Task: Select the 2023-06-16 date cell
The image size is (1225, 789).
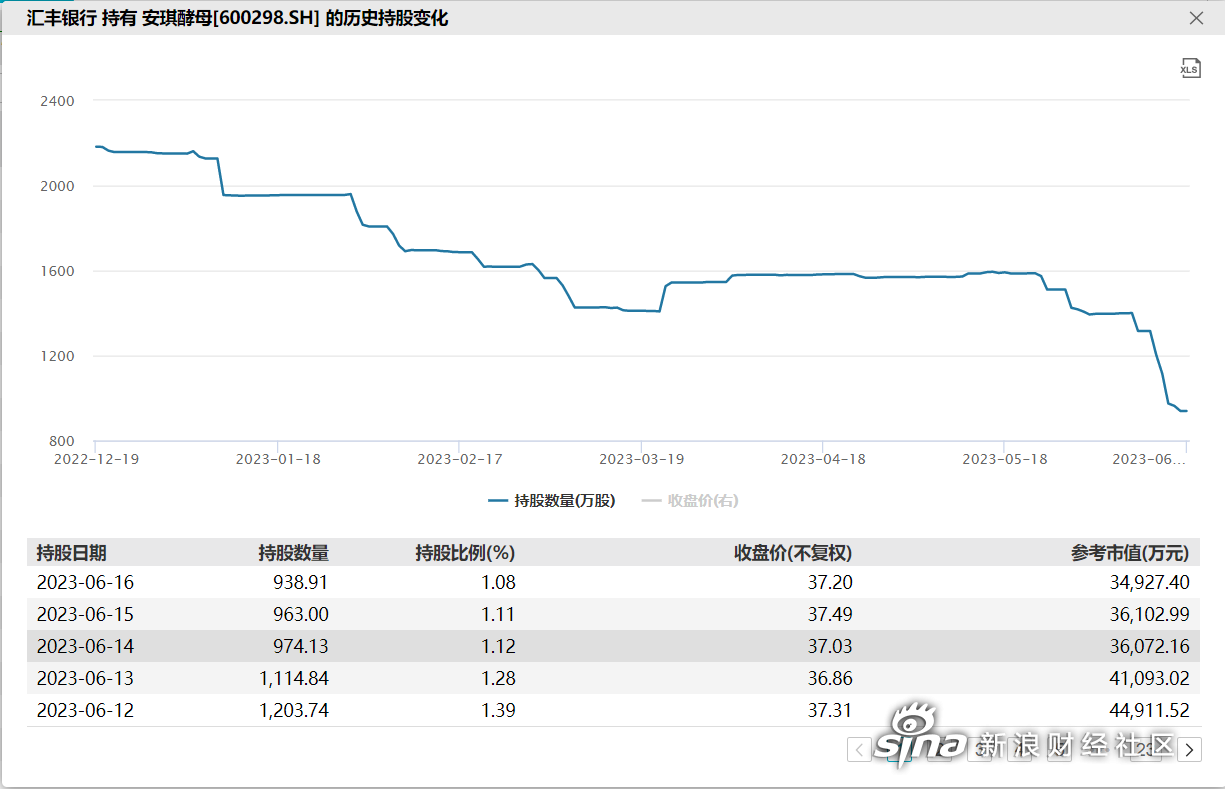Action: (x=85, y=582)
